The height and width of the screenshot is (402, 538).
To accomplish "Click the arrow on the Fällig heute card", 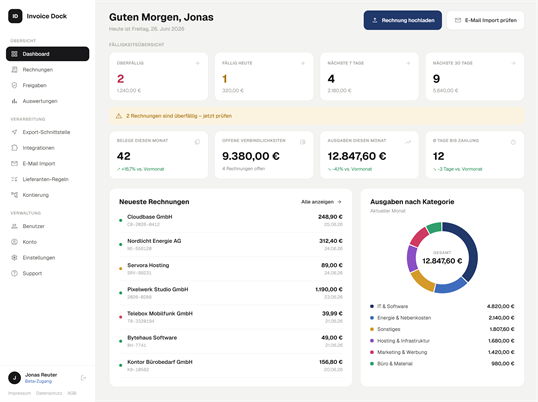I will click(x=303, y=63).
